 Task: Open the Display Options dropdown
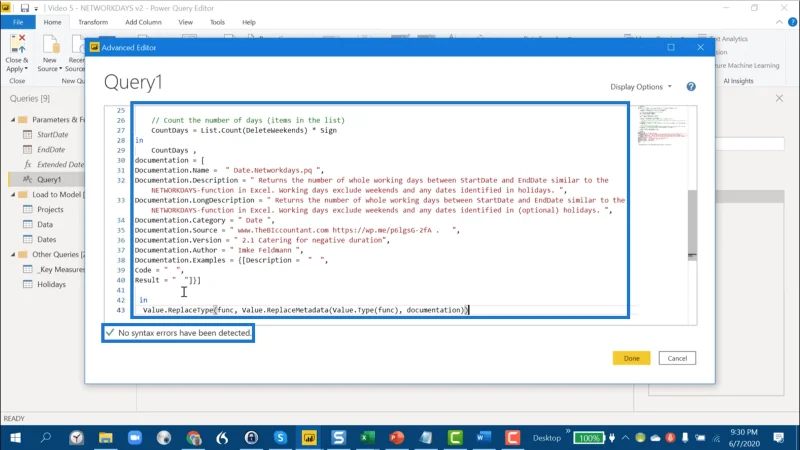click(x=641, y=87)
